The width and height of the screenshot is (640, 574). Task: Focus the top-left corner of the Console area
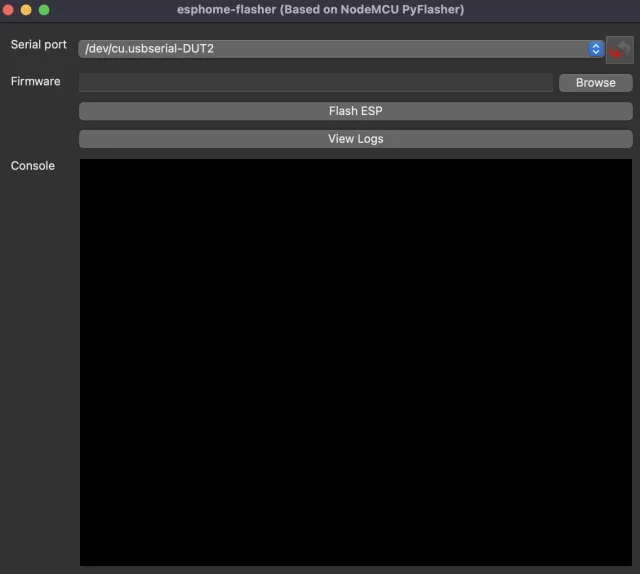pos(84,163)
